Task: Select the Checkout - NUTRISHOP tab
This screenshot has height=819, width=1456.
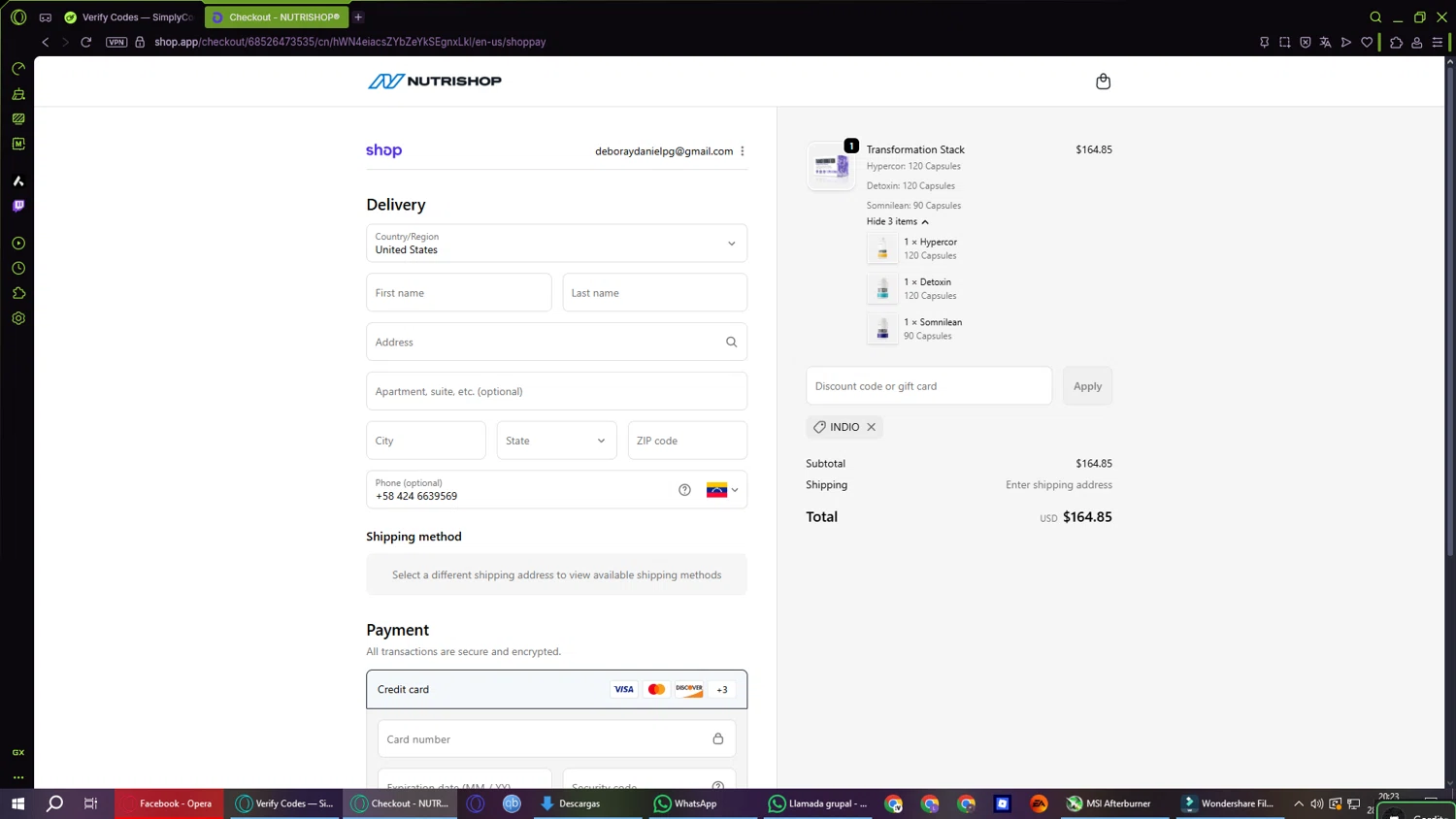Action: (x=276, y=16)
